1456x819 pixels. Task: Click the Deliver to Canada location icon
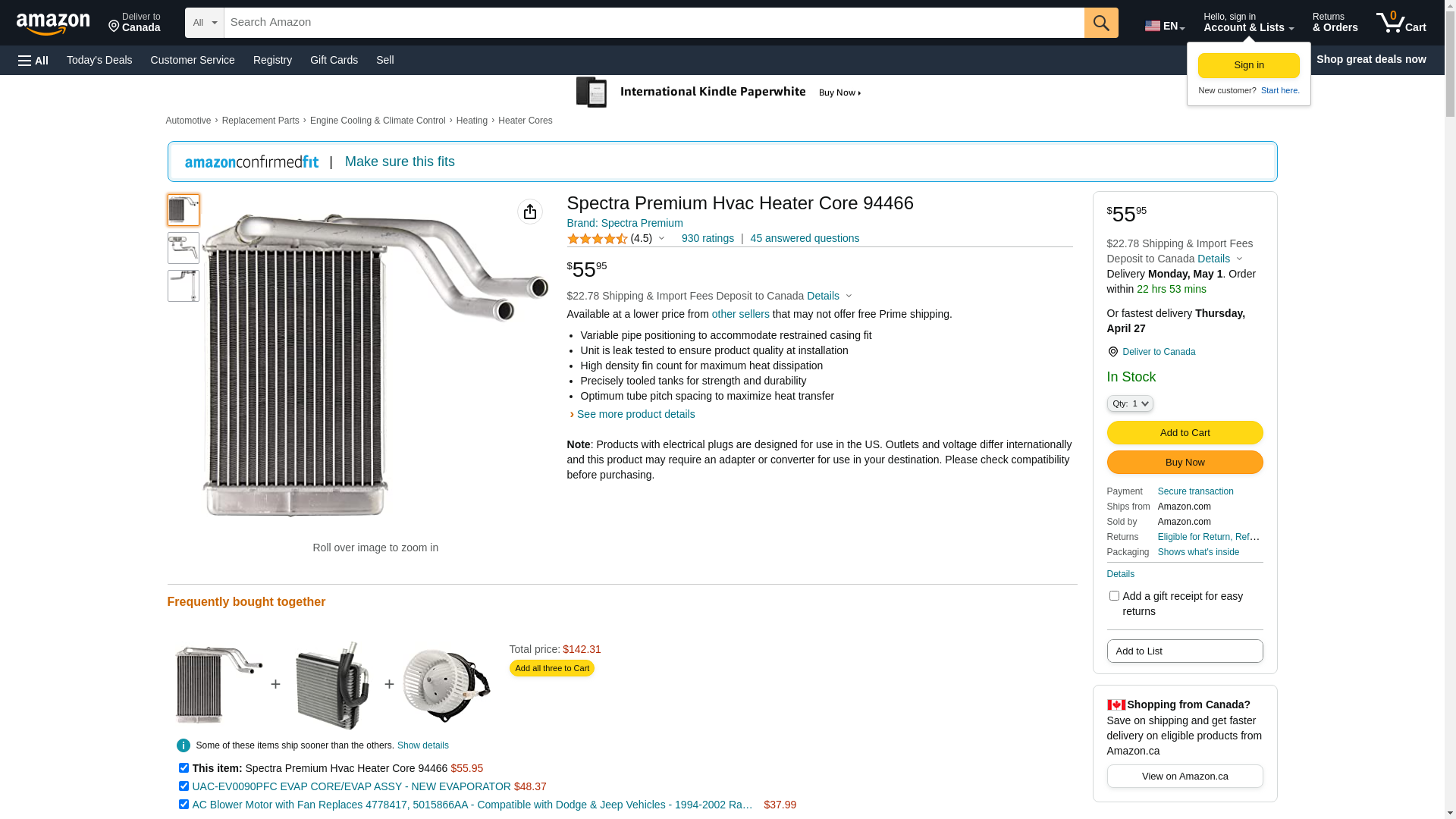click(1112, 352)
